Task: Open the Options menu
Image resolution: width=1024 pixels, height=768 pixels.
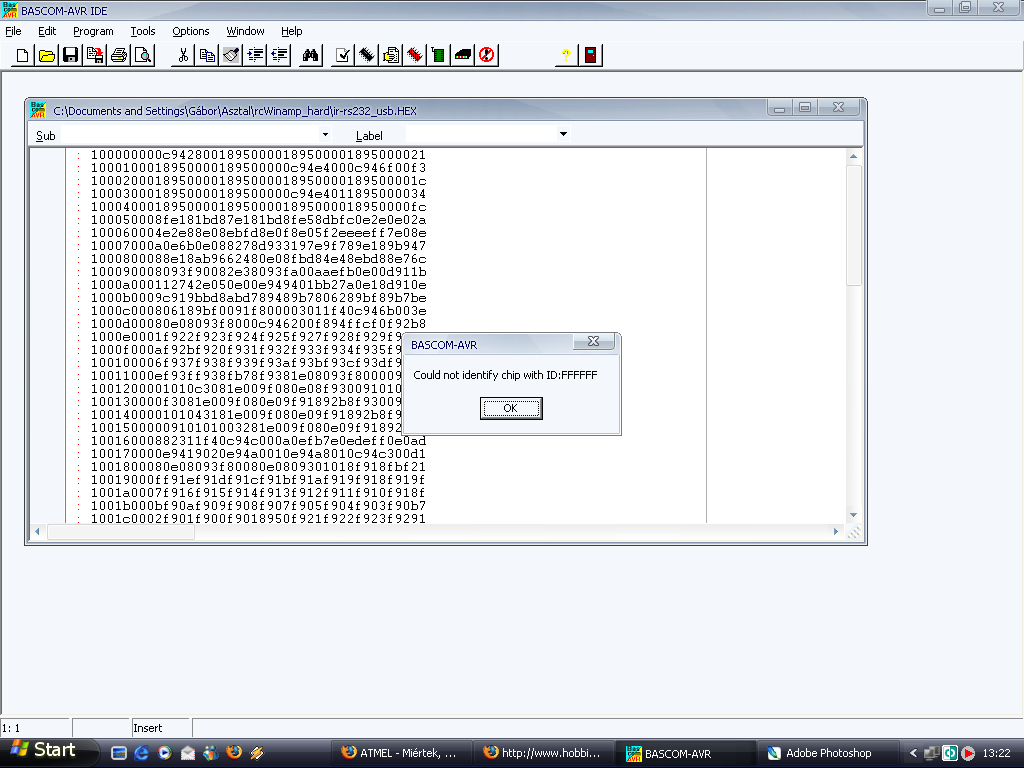Action: pos(191,31)
